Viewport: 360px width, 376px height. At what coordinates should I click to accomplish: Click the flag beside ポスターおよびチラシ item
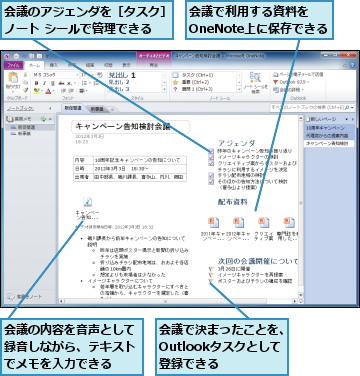[210, 281]
